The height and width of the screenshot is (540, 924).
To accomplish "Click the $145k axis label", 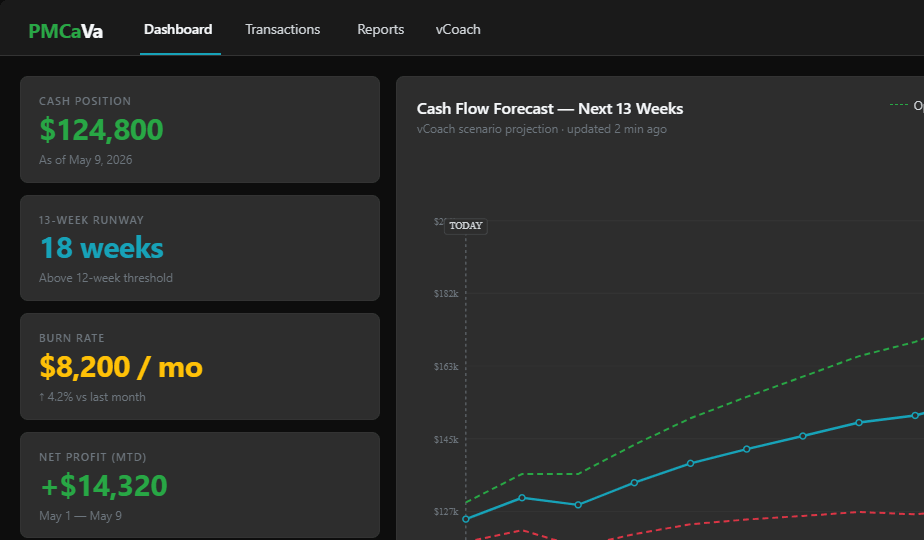I will (446, 440).
